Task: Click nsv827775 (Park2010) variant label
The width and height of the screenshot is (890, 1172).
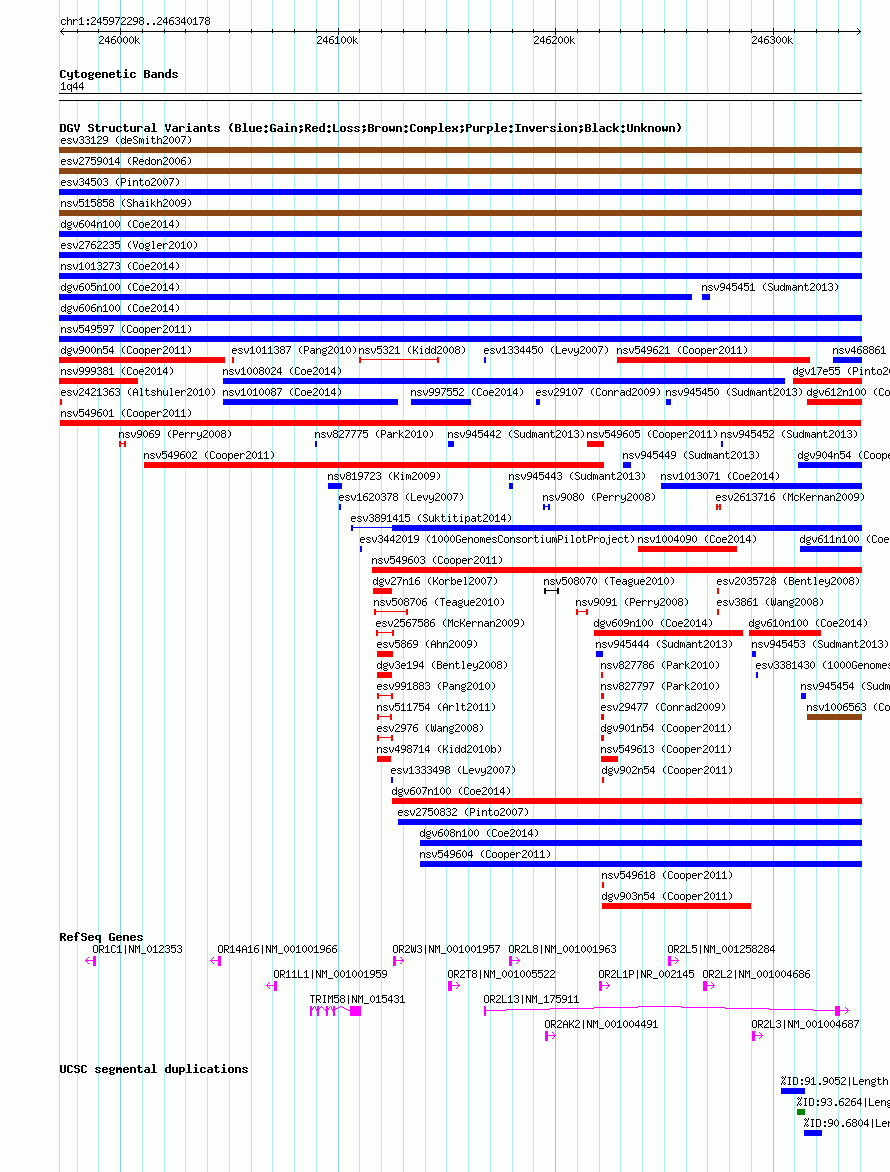Action: tap(374, 434)
